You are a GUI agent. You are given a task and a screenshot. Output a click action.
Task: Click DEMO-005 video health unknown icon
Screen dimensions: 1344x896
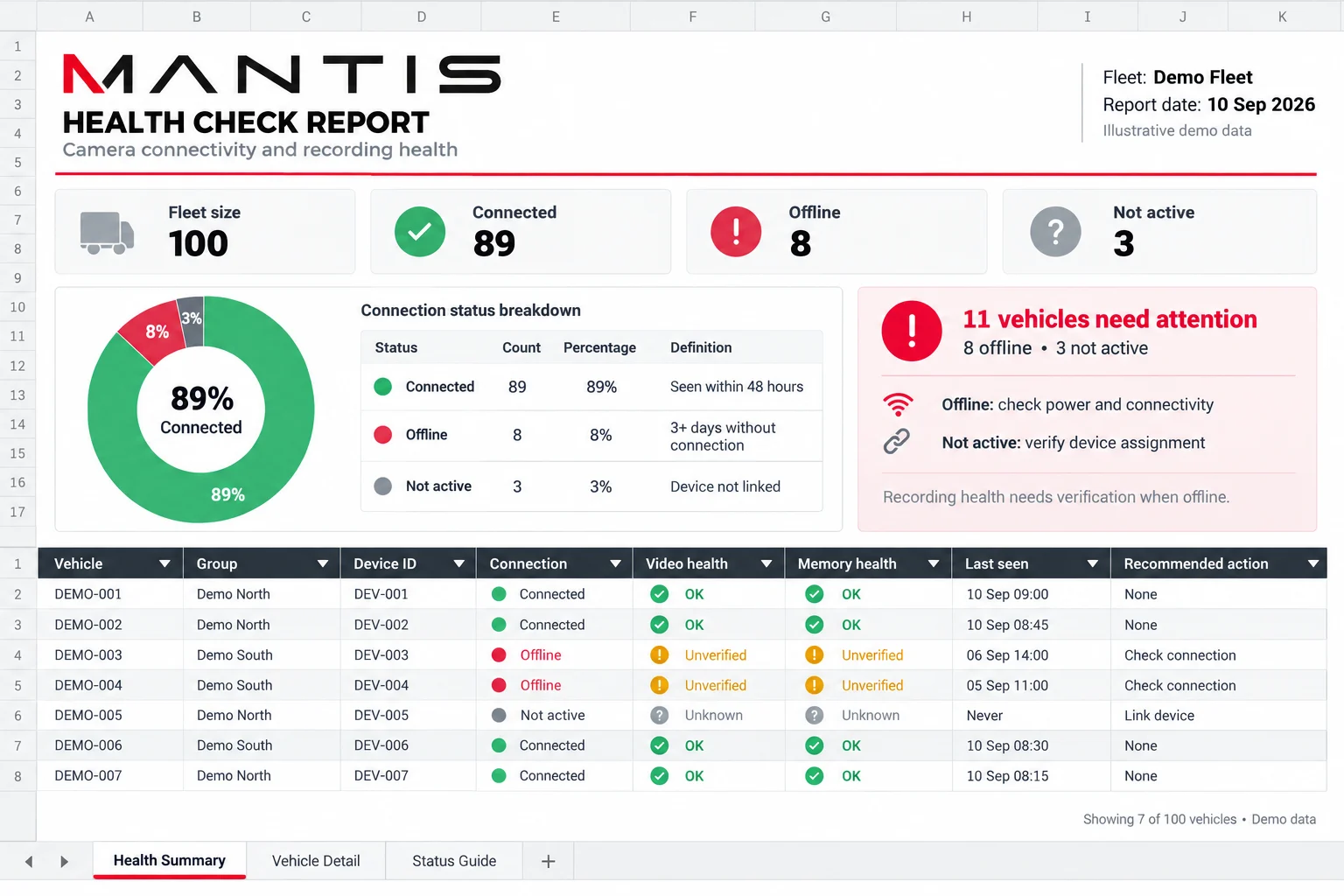point(660,715)
